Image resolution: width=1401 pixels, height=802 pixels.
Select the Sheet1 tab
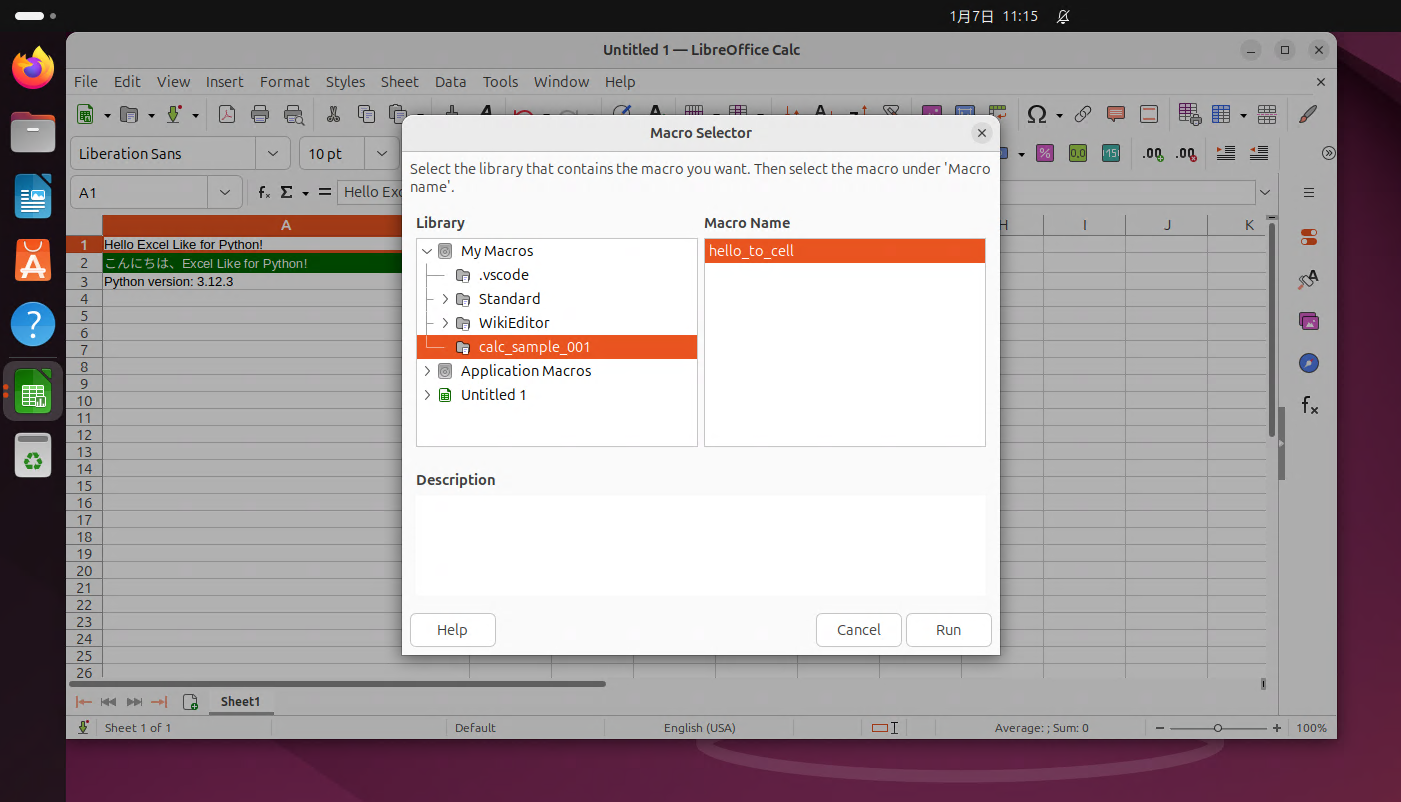coord(240,702)
